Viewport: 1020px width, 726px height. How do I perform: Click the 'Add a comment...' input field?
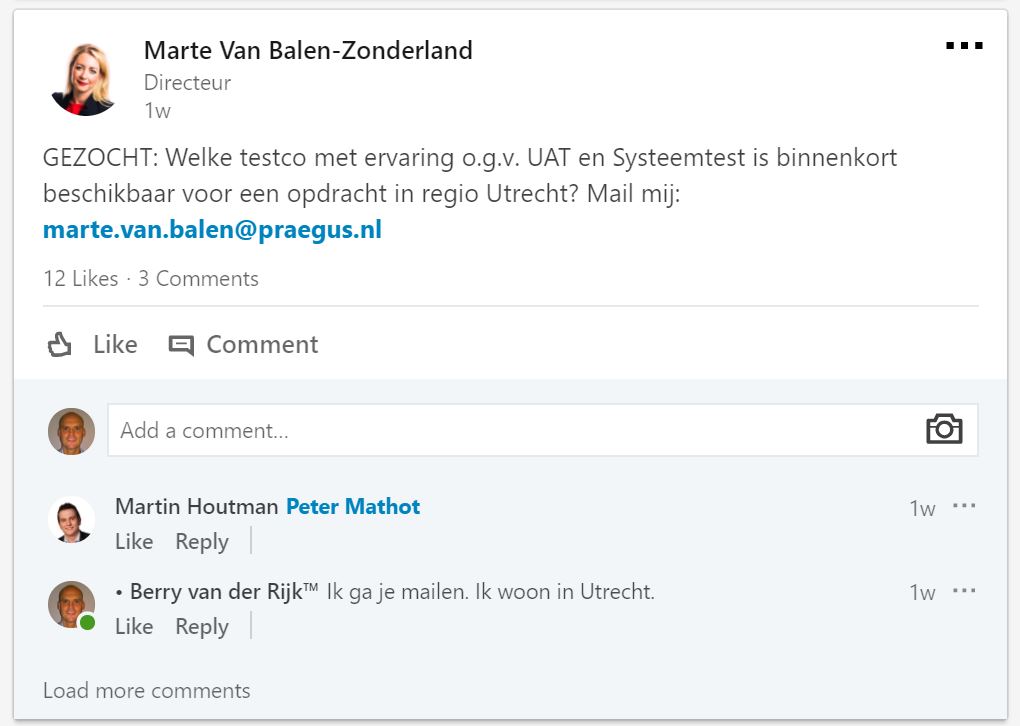pyautogui.click(x=510, y=430)
